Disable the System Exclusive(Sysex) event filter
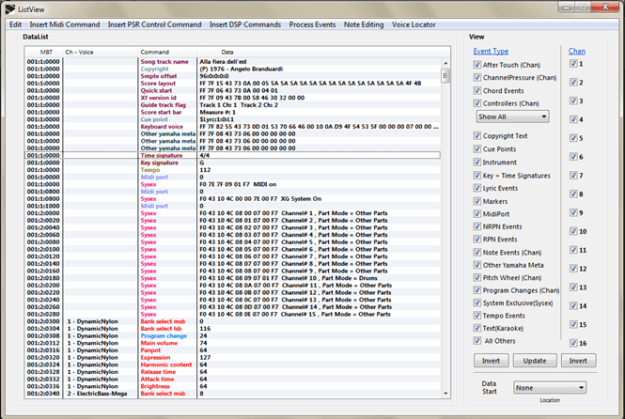 coord(476,302)
